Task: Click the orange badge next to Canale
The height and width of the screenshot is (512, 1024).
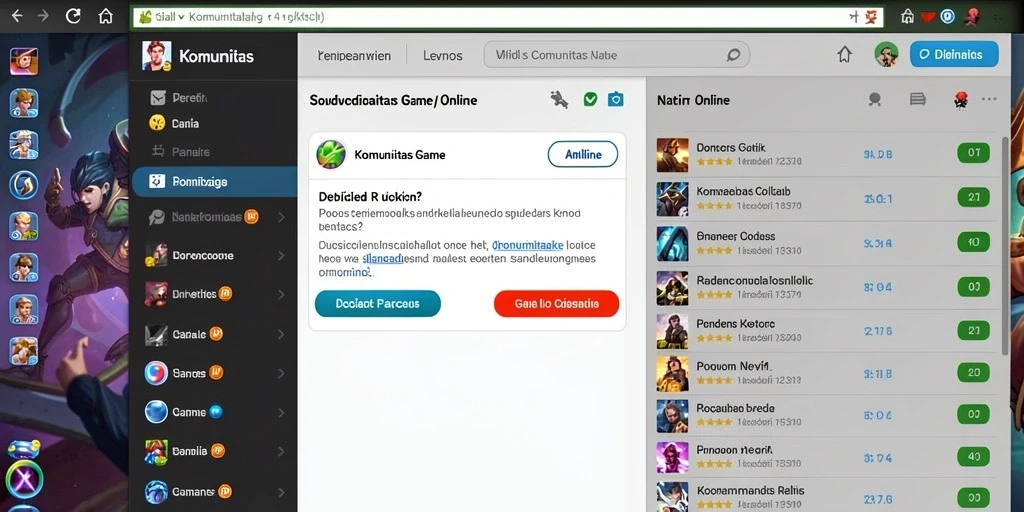Action: click(216, 334)
